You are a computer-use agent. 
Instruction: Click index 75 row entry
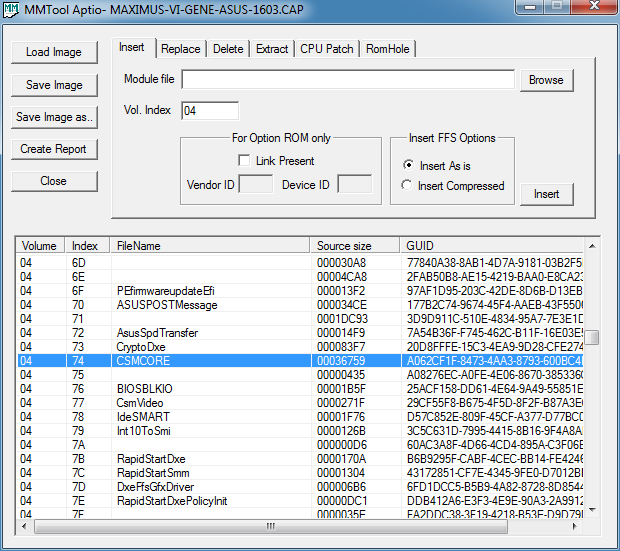point(78,375)
